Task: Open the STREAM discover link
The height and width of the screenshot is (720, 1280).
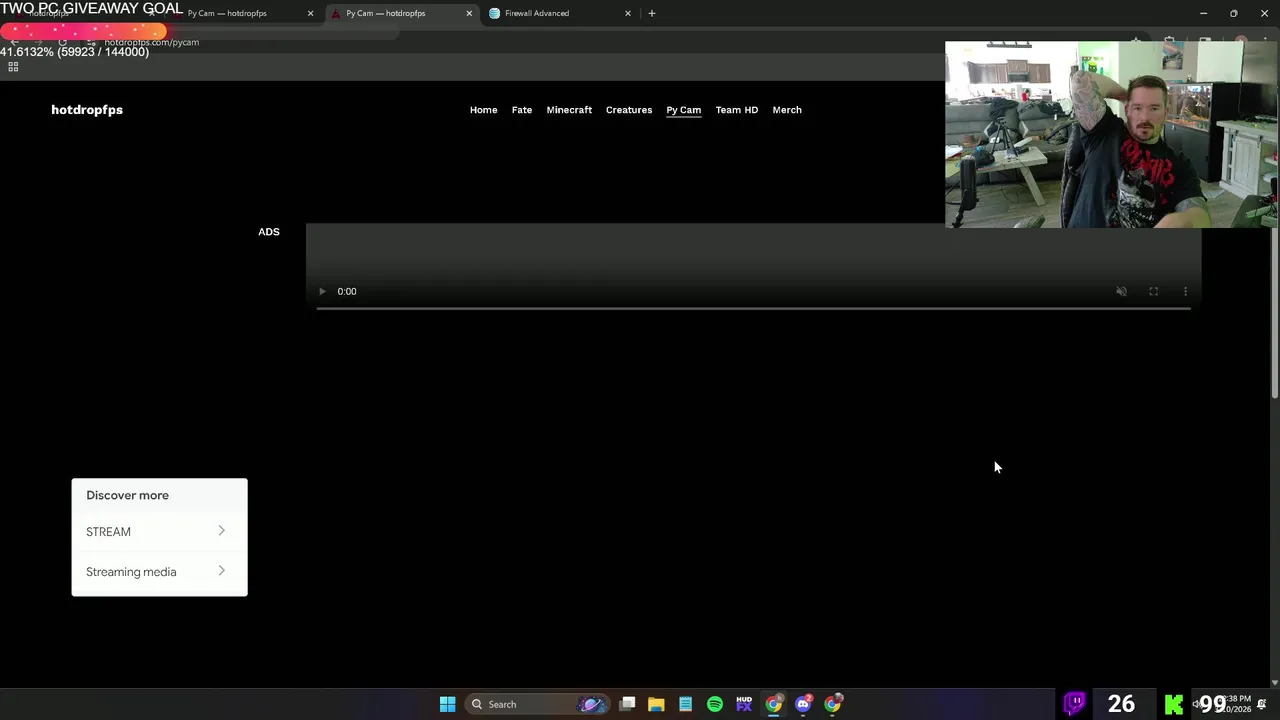Action: (159, 532)
